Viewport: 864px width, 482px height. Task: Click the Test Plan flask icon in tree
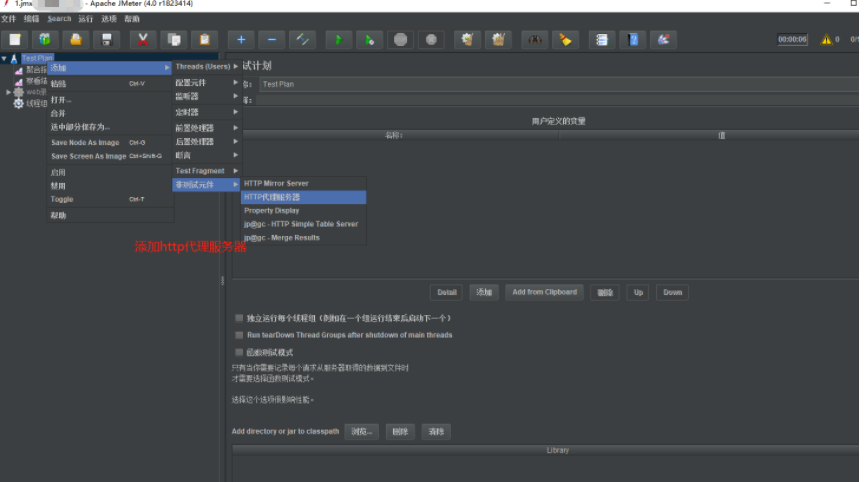click(x=14, y=58)
